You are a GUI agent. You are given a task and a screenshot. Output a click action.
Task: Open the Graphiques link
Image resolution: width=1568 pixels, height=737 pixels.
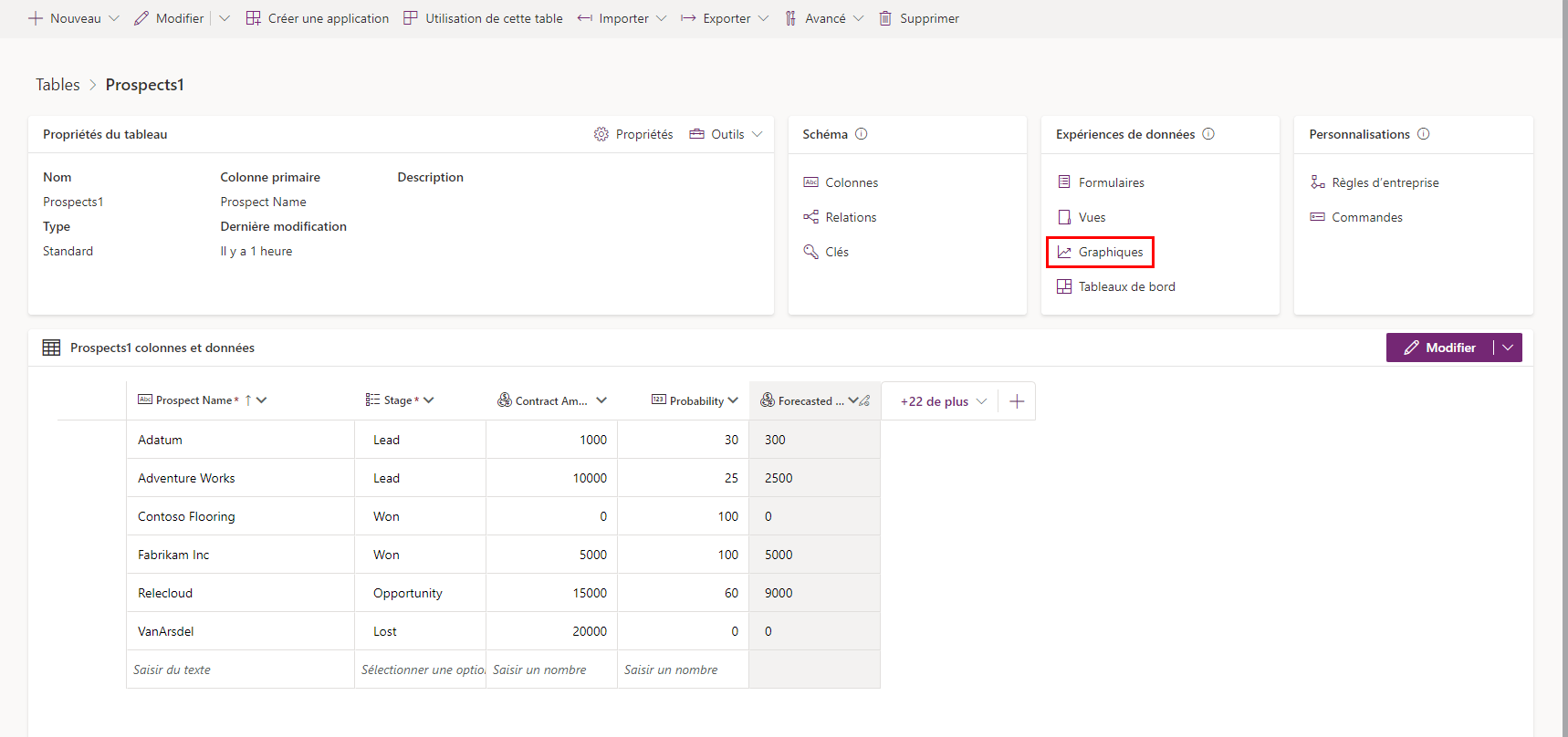coord(1111,252)
